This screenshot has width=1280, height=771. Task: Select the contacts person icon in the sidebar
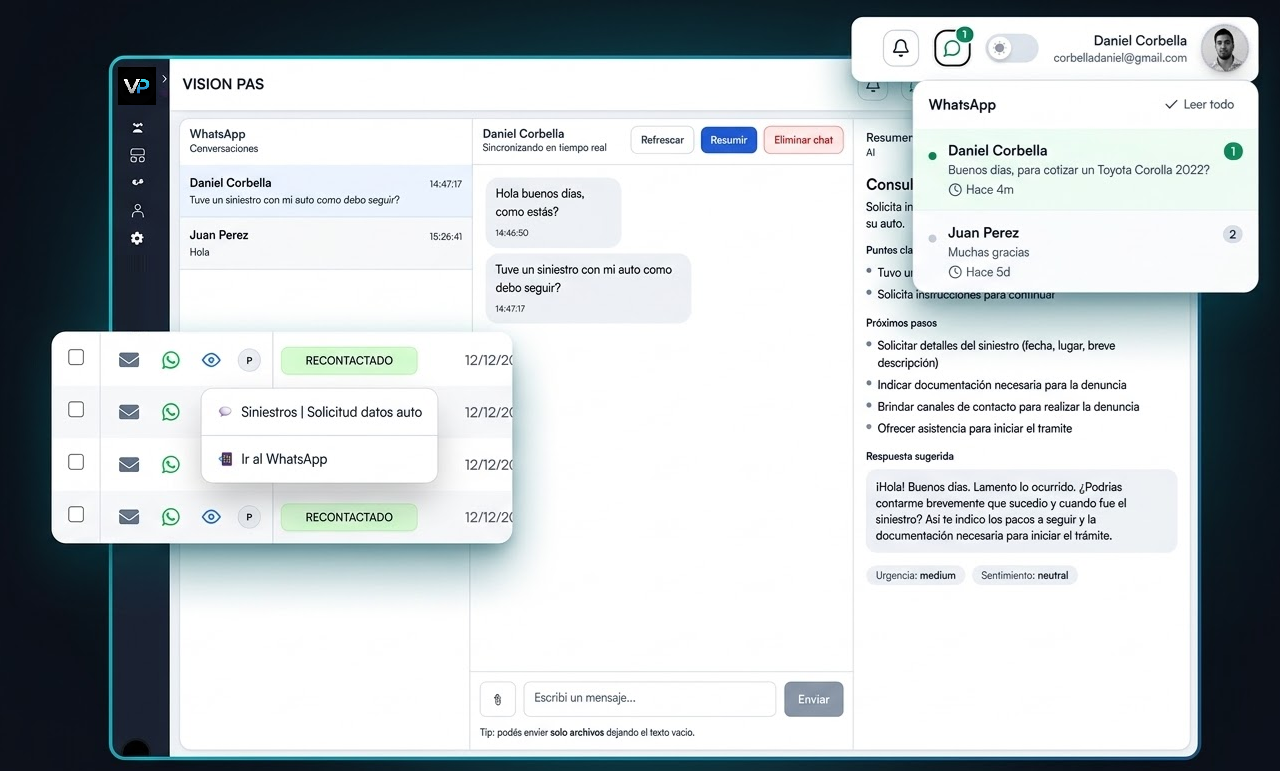coord(137,210)
